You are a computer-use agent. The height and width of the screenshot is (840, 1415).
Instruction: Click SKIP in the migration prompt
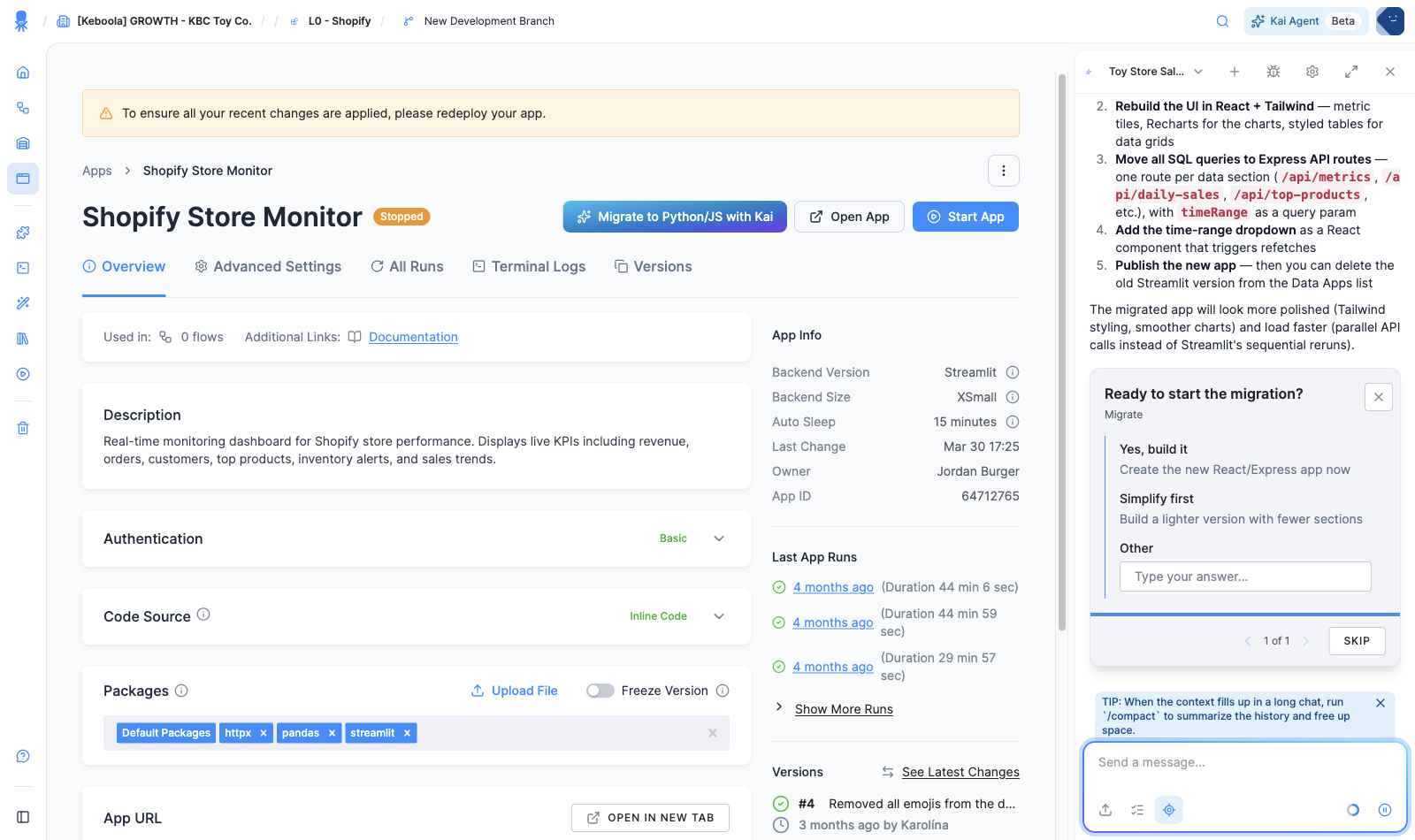tap(1357, 641)
